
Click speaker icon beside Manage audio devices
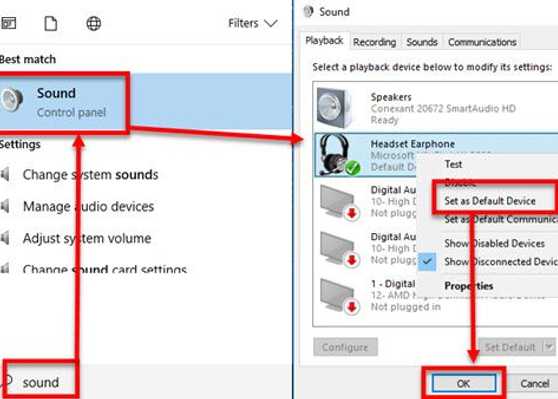tap(5, 206)
